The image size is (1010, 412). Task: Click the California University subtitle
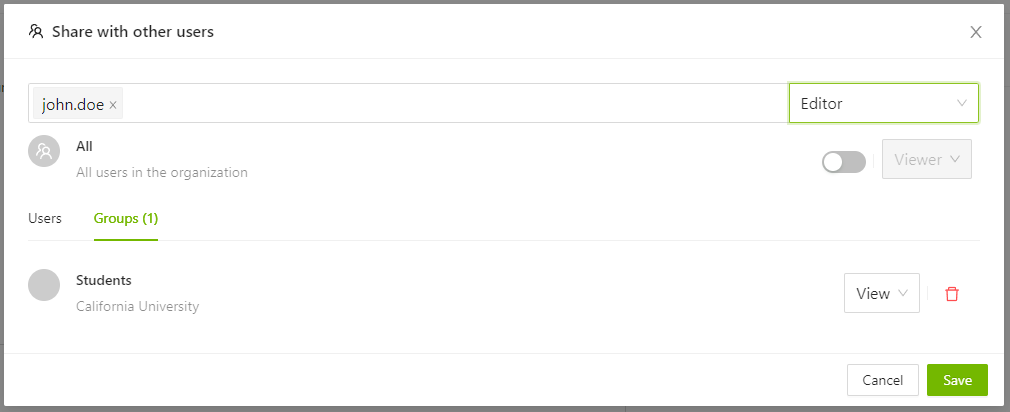point(137,306)
